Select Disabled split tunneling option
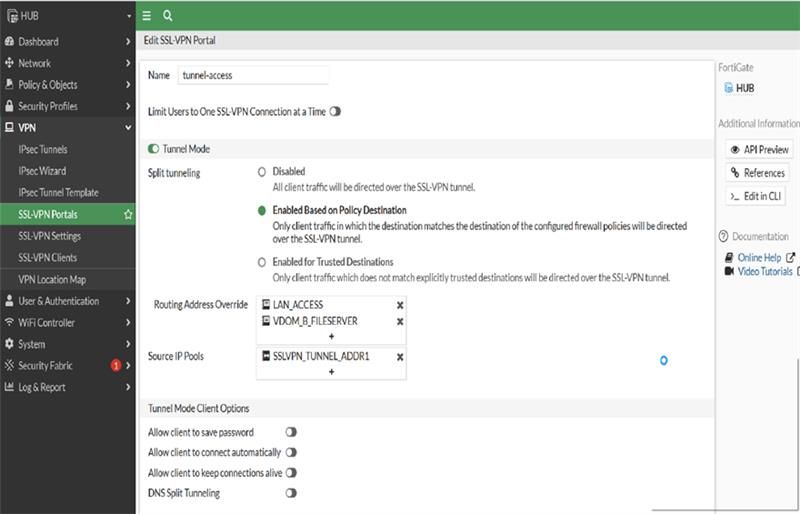 tap(262, 172)
